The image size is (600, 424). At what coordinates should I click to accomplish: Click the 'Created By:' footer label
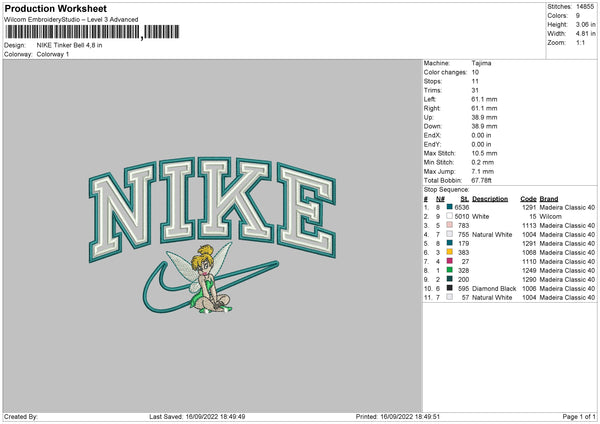click(x=21, y=416)
